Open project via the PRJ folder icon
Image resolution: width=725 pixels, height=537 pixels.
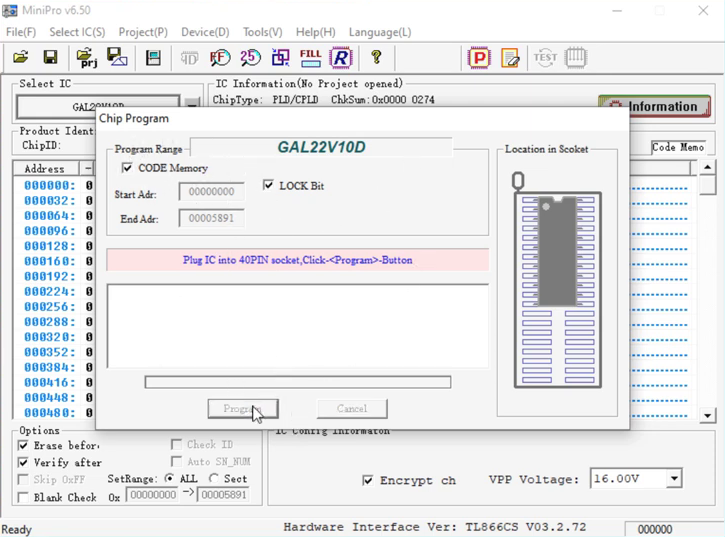86,58
